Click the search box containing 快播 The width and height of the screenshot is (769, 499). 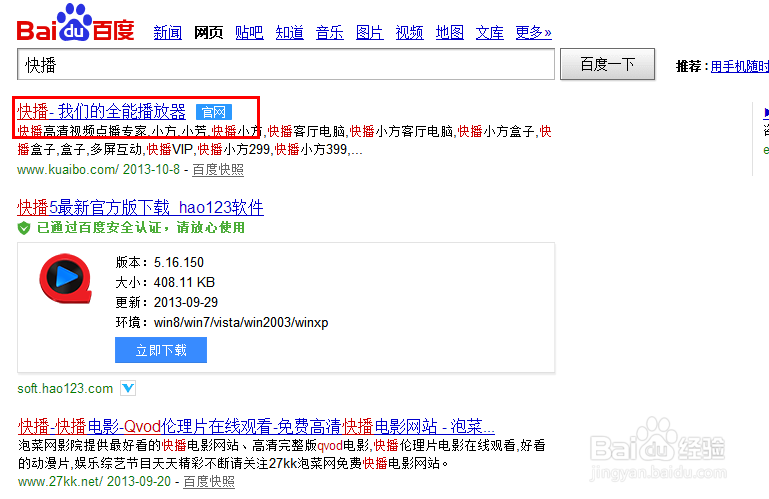286,64
